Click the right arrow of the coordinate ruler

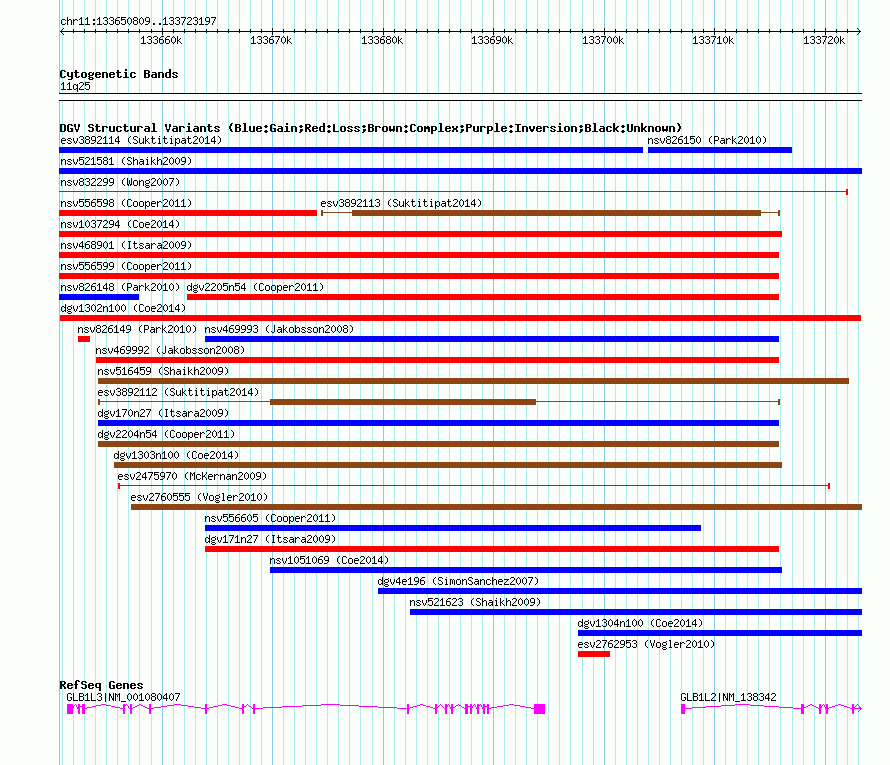point(859,31)
